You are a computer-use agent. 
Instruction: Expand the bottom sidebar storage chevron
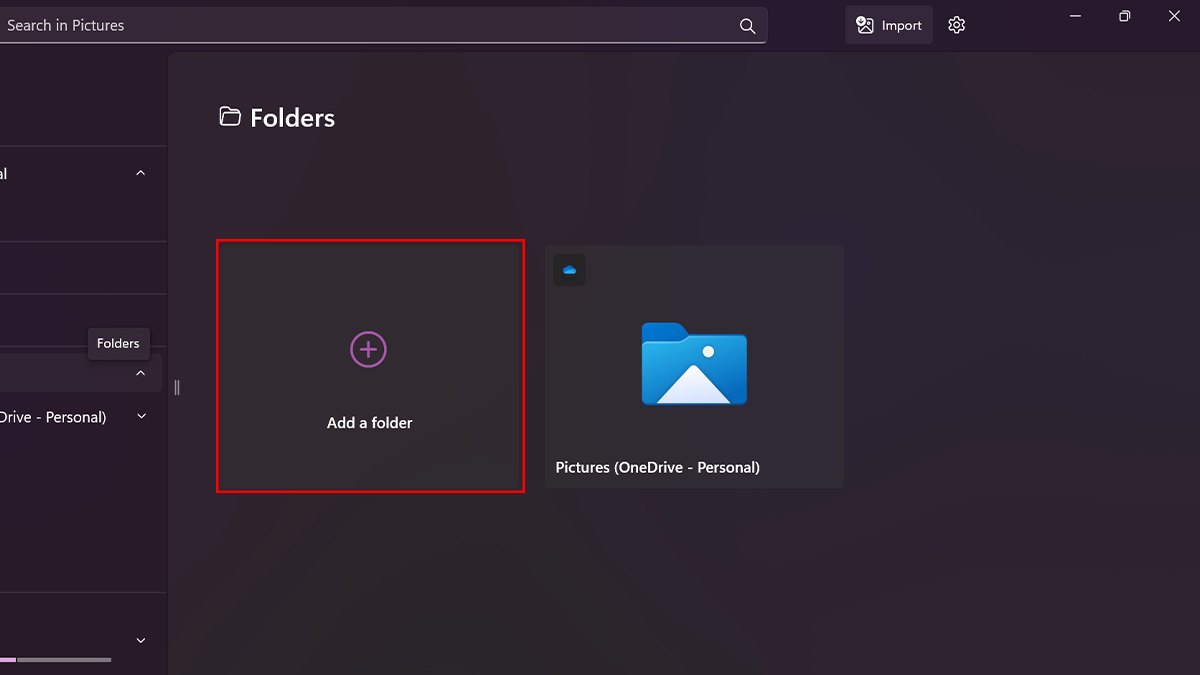click(141, 640)
